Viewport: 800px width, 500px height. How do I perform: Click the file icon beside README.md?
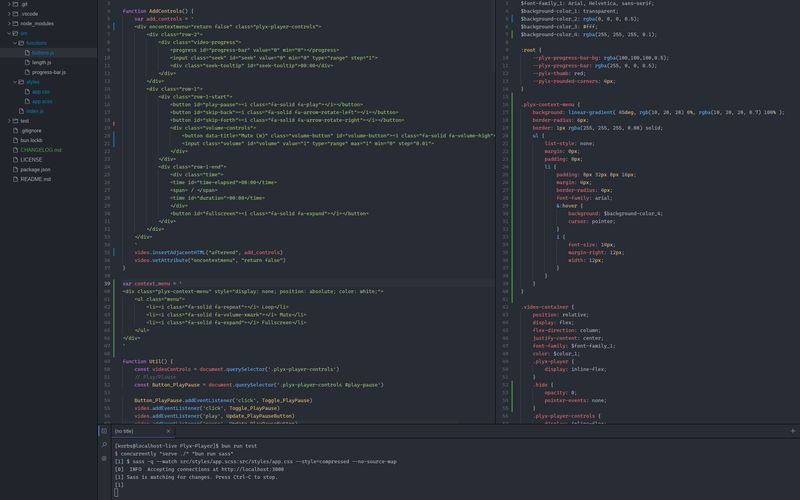(x=15, y=179)
